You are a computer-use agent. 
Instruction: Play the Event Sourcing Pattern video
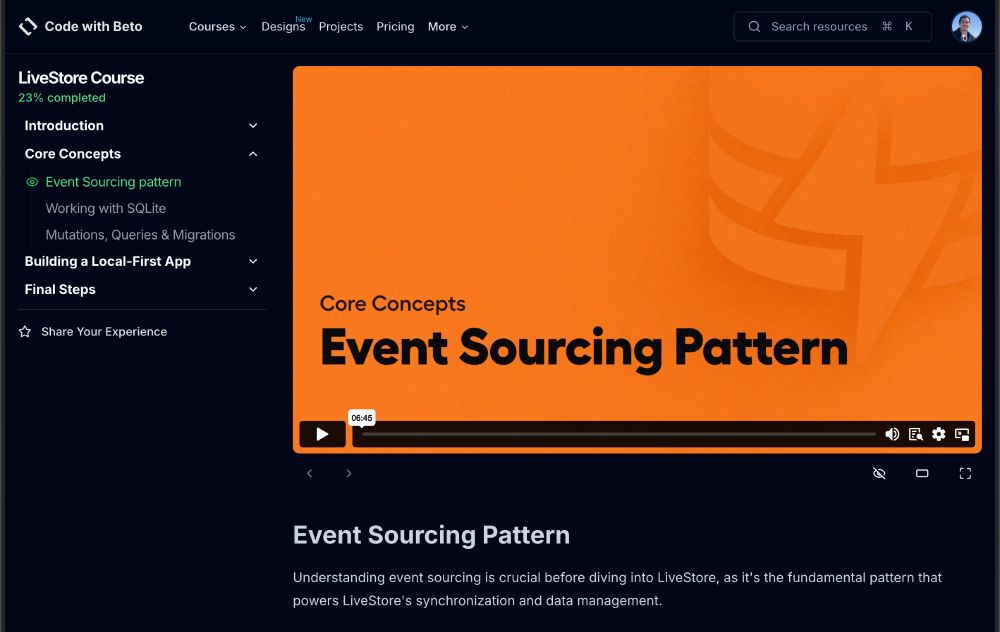(323, 434)
